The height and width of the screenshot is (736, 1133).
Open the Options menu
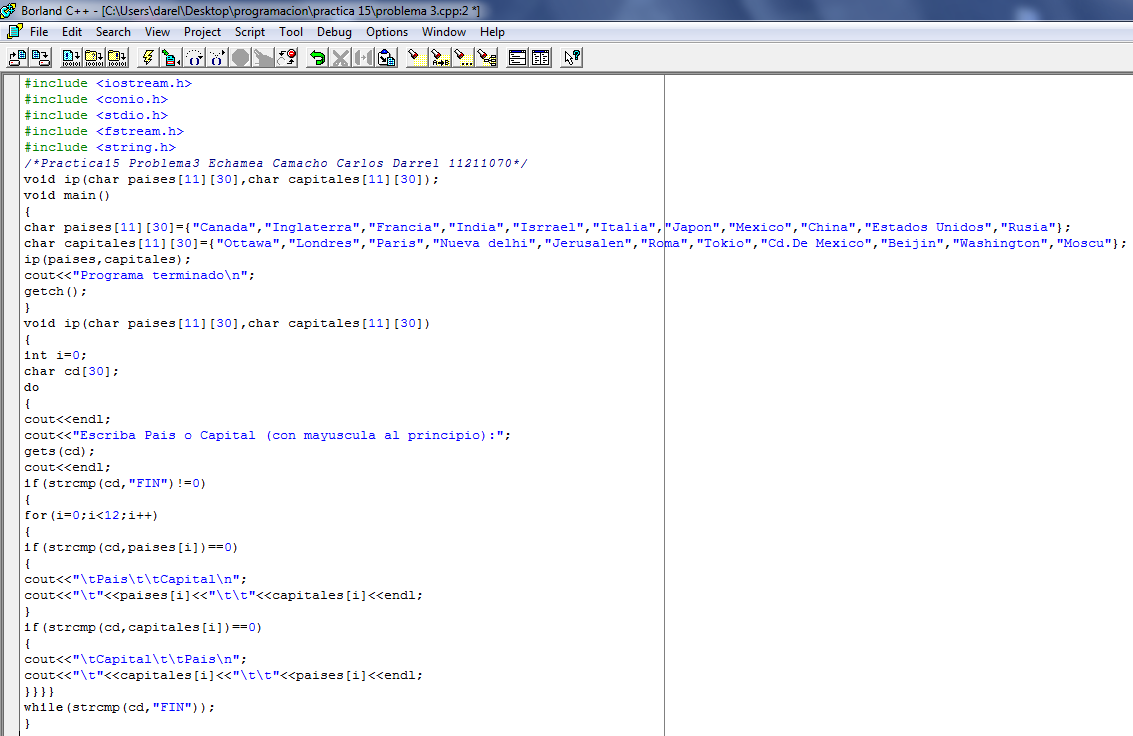click(386, 31)
